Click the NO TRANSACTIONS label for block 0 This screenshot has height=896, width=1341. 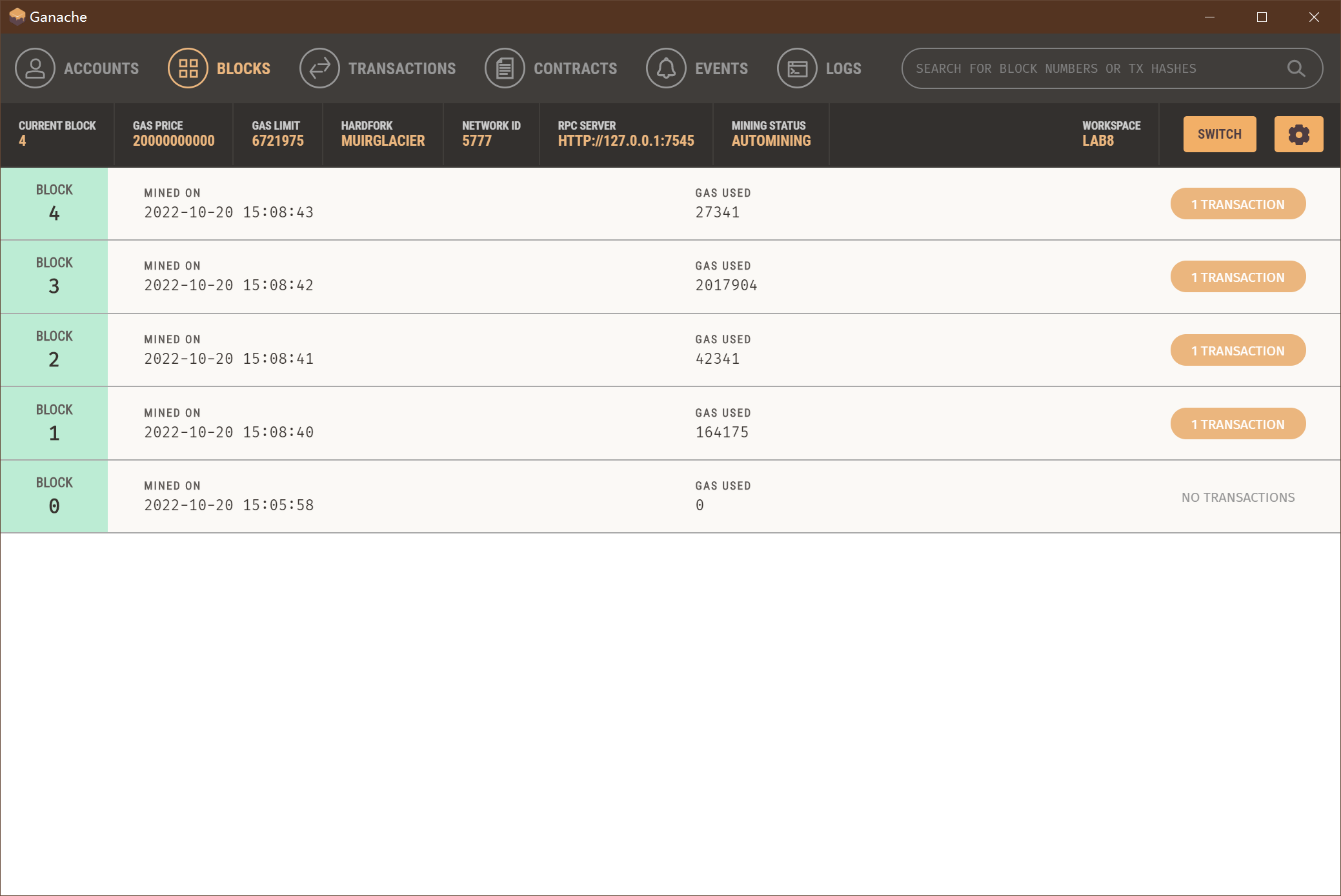(x=1238, y=497)
